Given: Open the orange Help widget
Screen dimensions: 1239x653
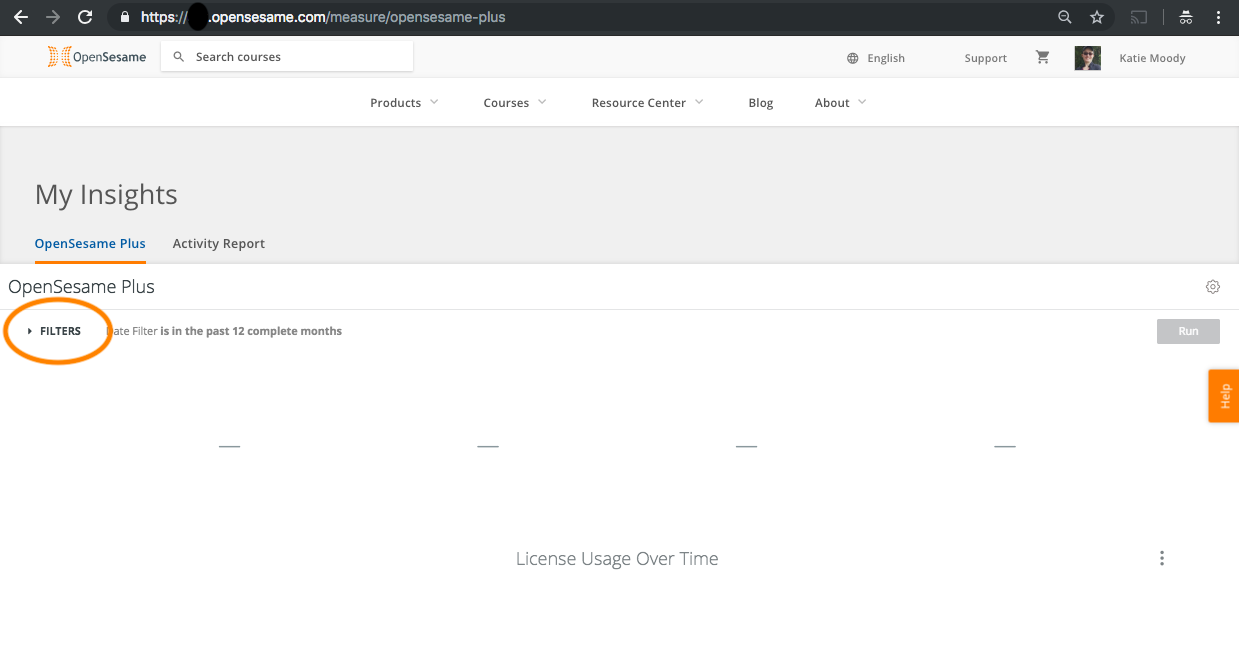Looking at the screenshot, I should tap(1224, 396).
